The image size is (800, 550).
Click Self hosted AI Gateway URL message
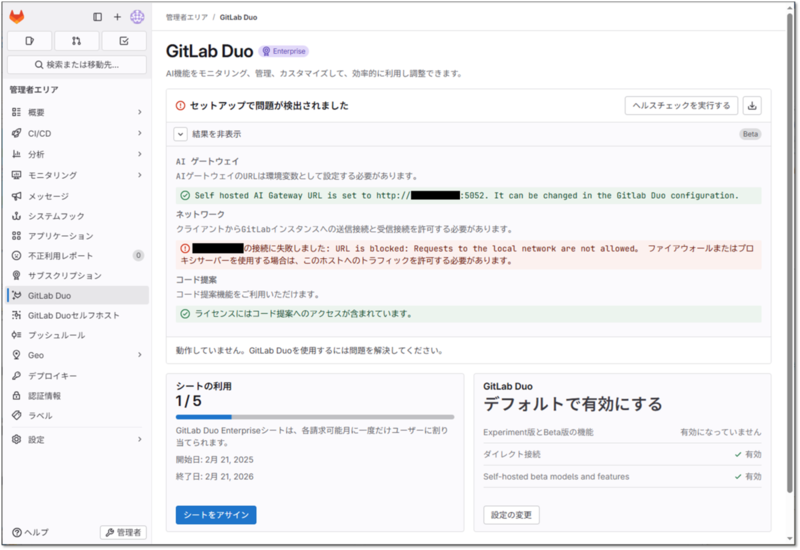point(468,195)
